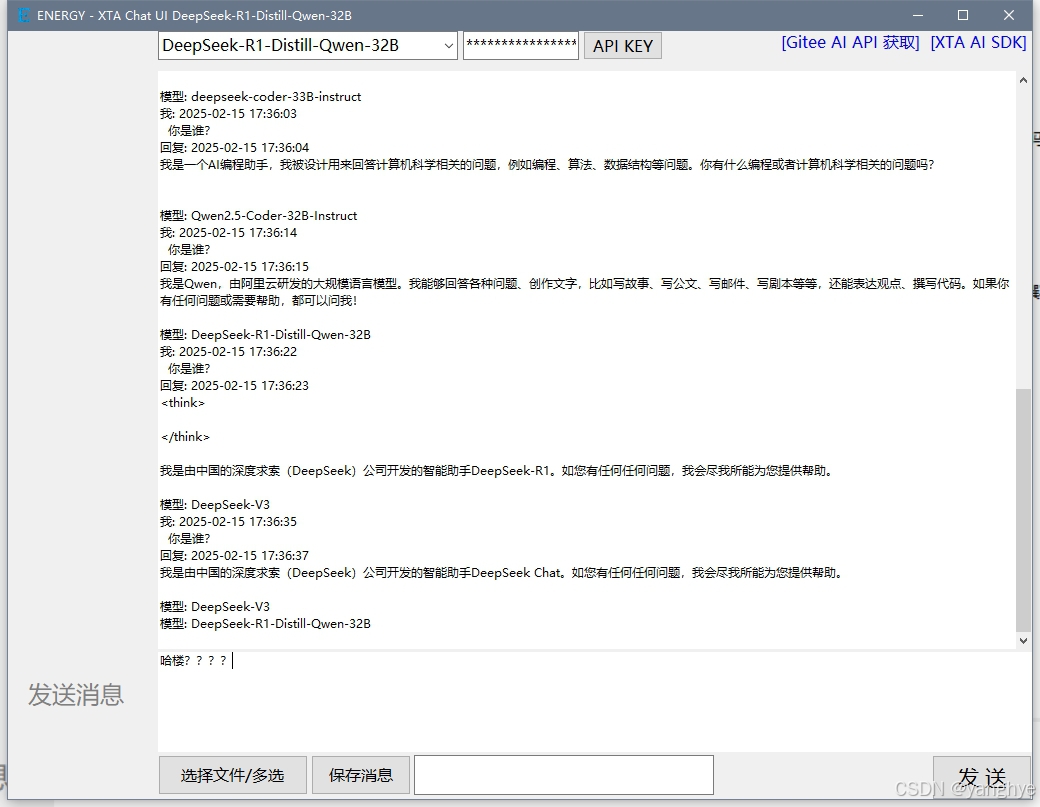Screen dimensions: 1040x807
Task: Click timestamp 回复: 2025-02-15 17:36:37
Action: pos(234,556)
